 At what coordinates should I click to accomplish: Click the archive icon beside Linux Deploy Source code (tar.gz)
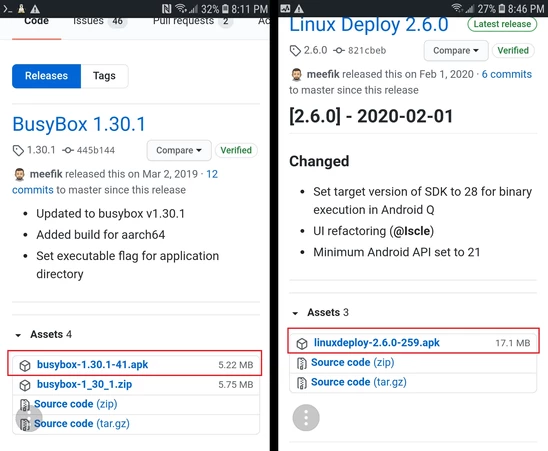pyautogui.click(x=301, y=382)
